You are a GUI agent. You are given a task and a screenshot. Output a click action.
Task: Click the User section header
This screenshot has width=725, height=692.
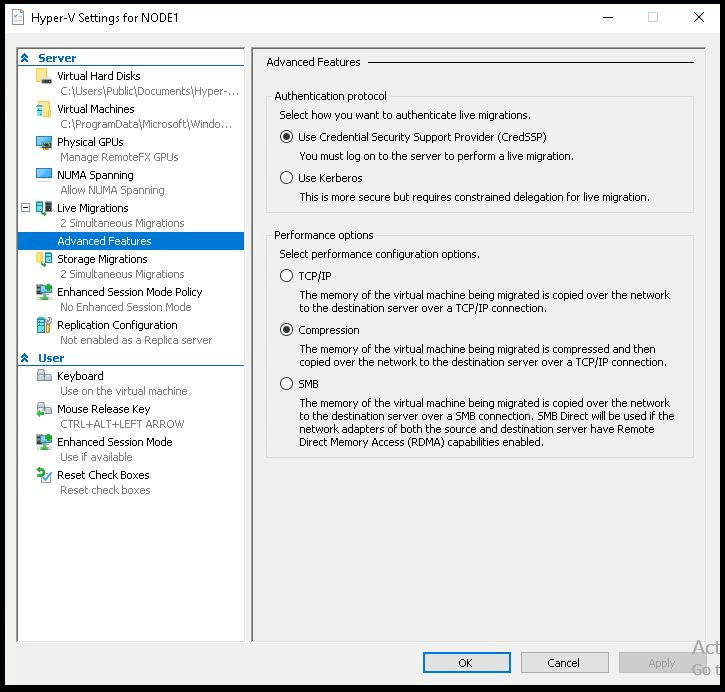[x=51, y=358]
